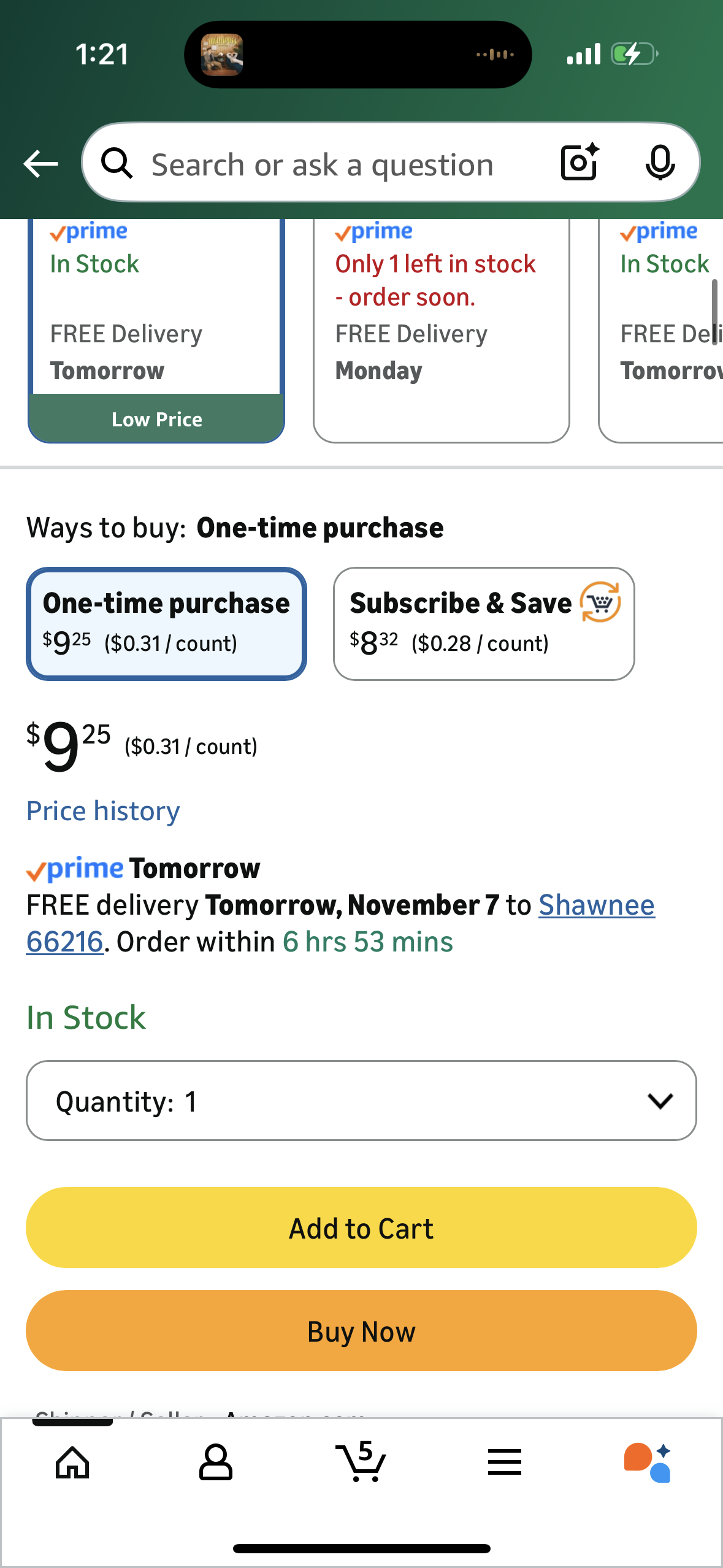Screen dimensions: 723x1568
Task: Select One-time purchase option
Action: (x=166, y=623)
